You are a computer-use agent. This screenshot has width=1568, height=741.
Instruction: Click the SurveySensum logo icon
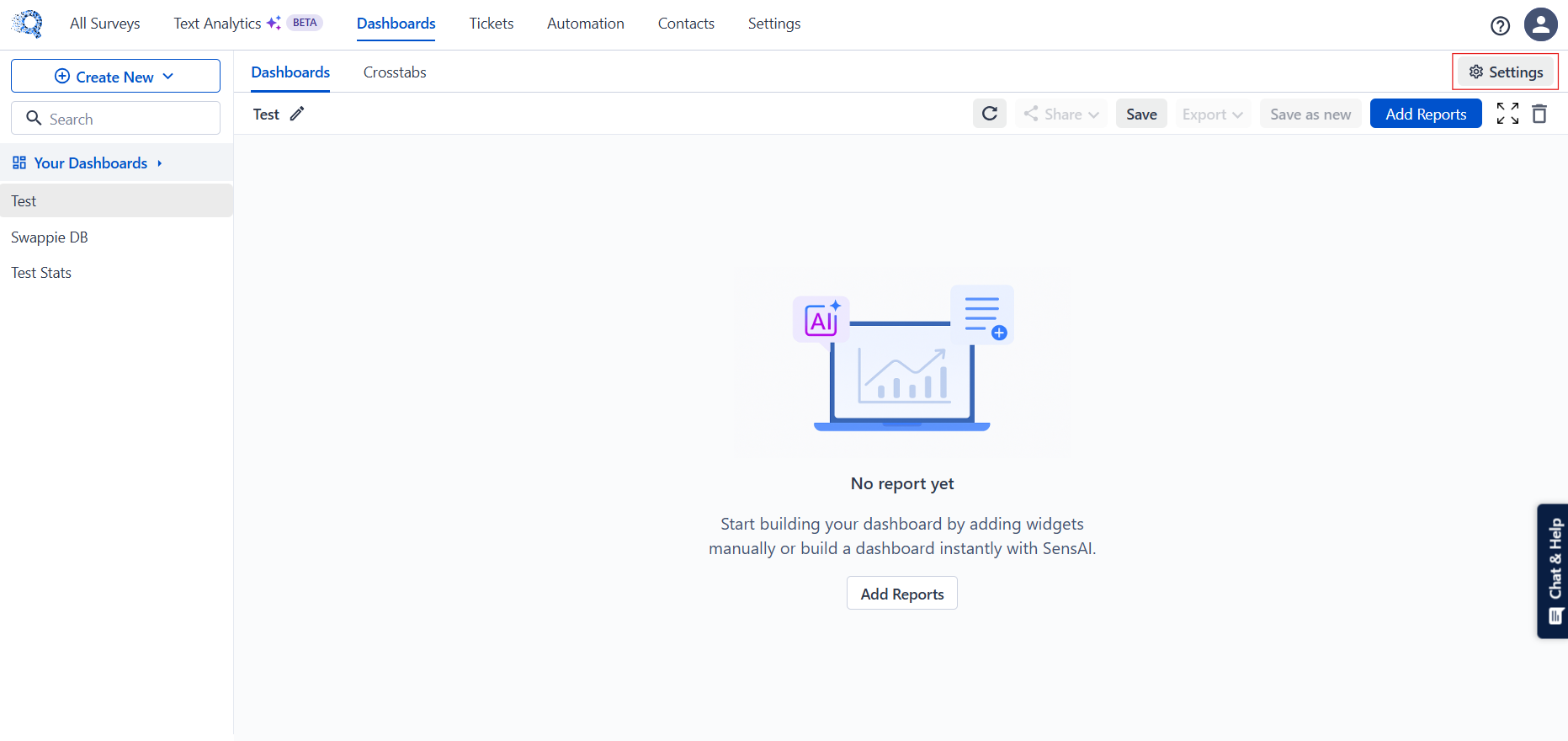28,24
